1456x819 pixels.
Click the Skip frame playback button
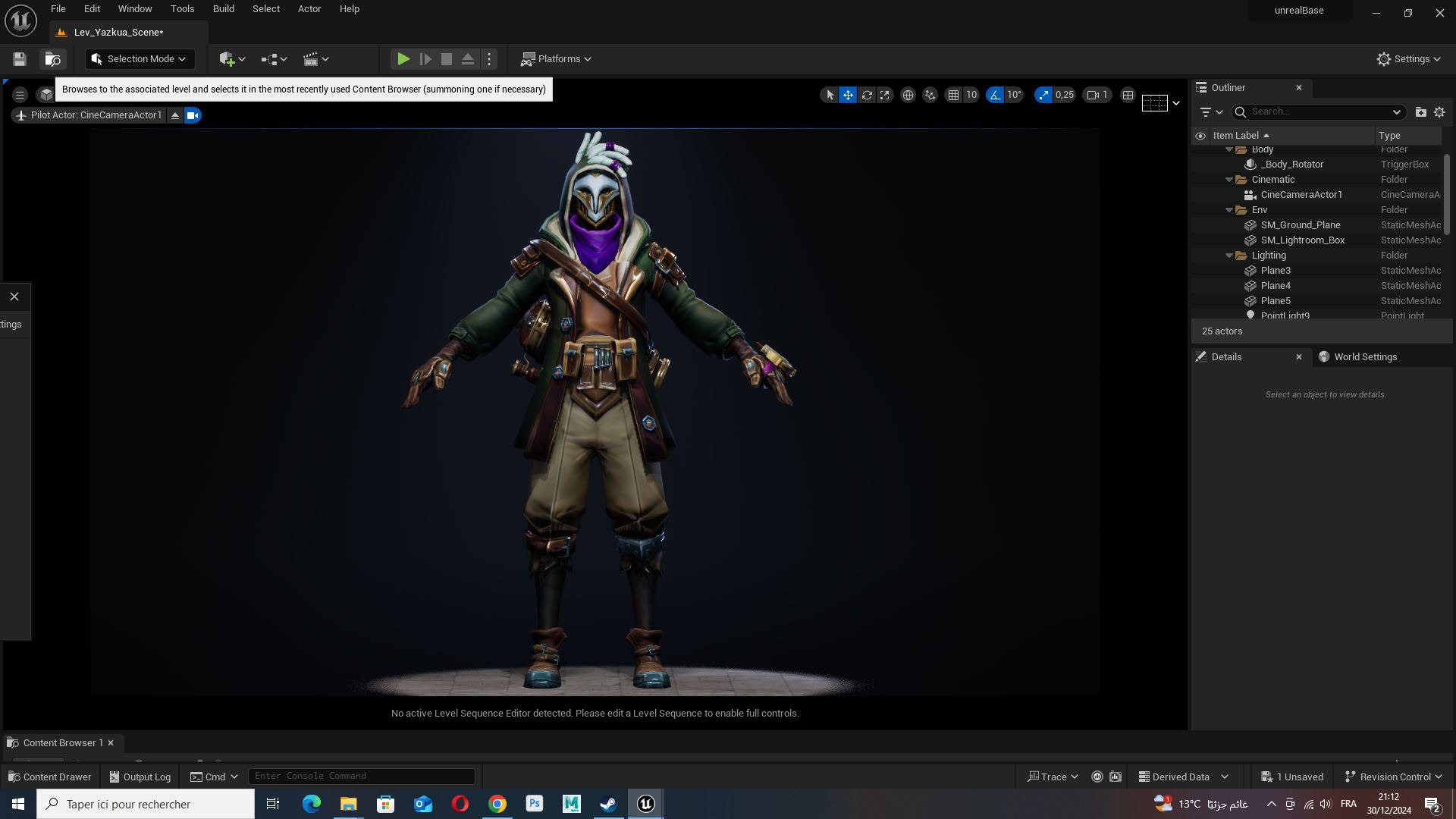click(x=425, y=59)
